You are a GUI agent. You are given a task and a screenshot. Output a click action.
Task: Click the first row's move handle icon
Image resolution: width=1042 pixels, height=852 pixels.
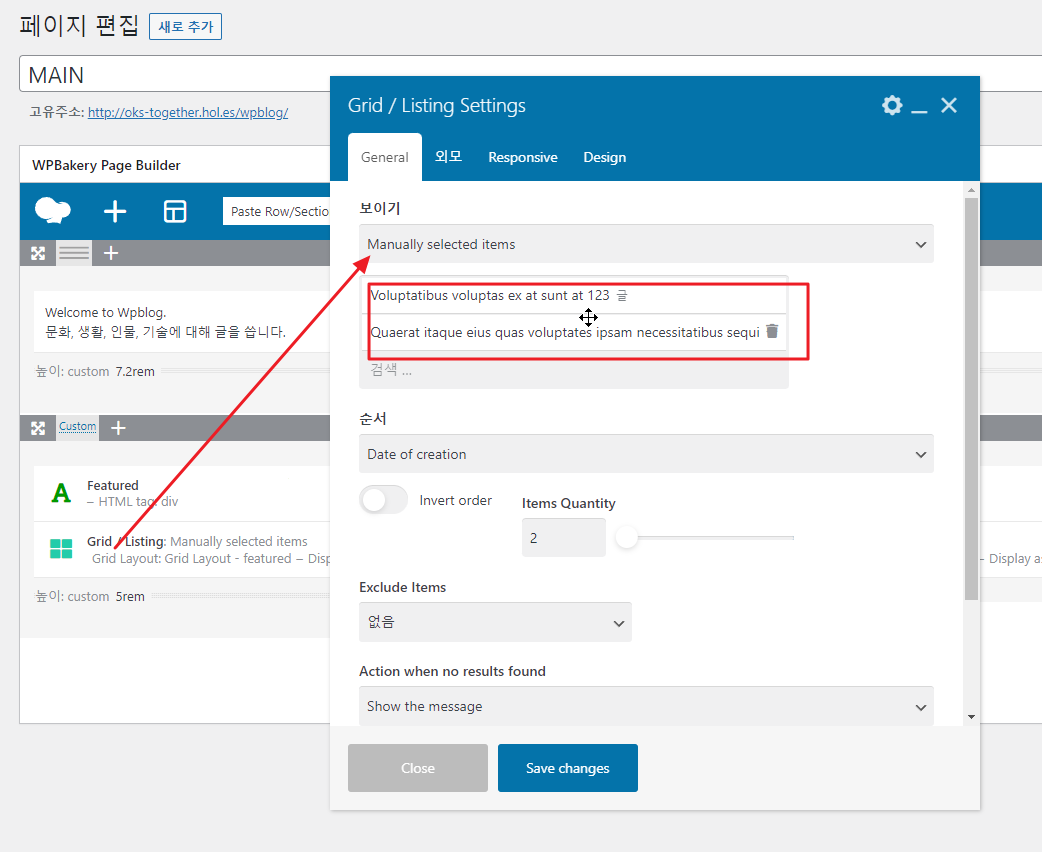(x=38, y=253)
